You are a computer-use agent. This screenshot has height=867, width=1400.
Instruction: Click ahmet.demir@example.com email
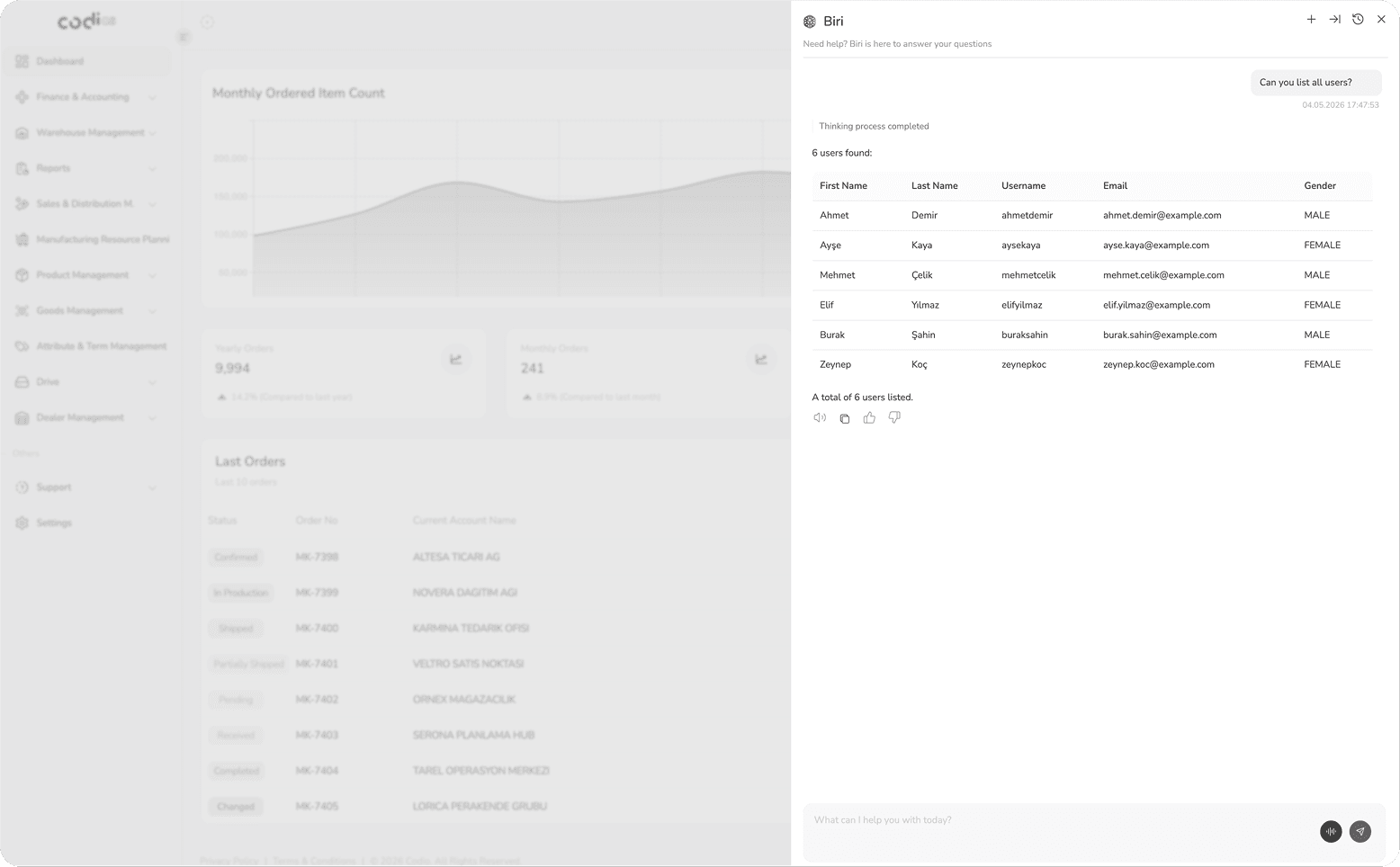tap(1162, 216)
